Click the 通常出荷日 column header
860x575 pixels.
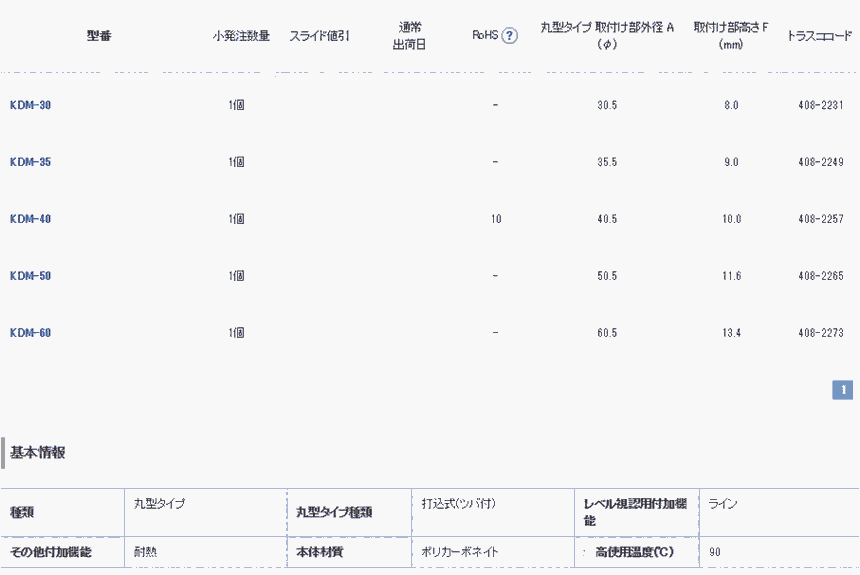coord(410,36)
